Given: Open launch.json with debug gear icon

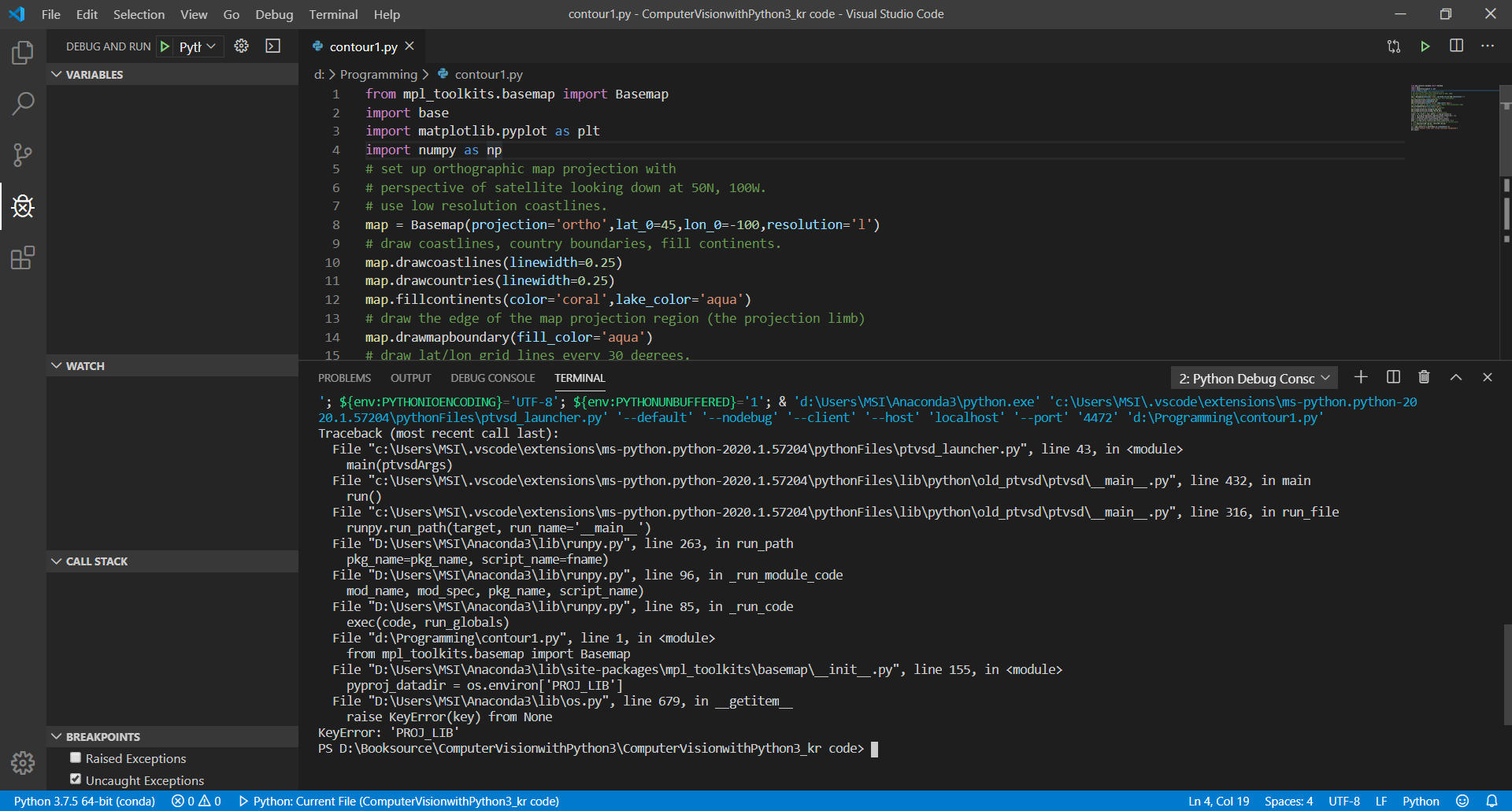Looking at the screenshot, I should click(x=241, y=46).
